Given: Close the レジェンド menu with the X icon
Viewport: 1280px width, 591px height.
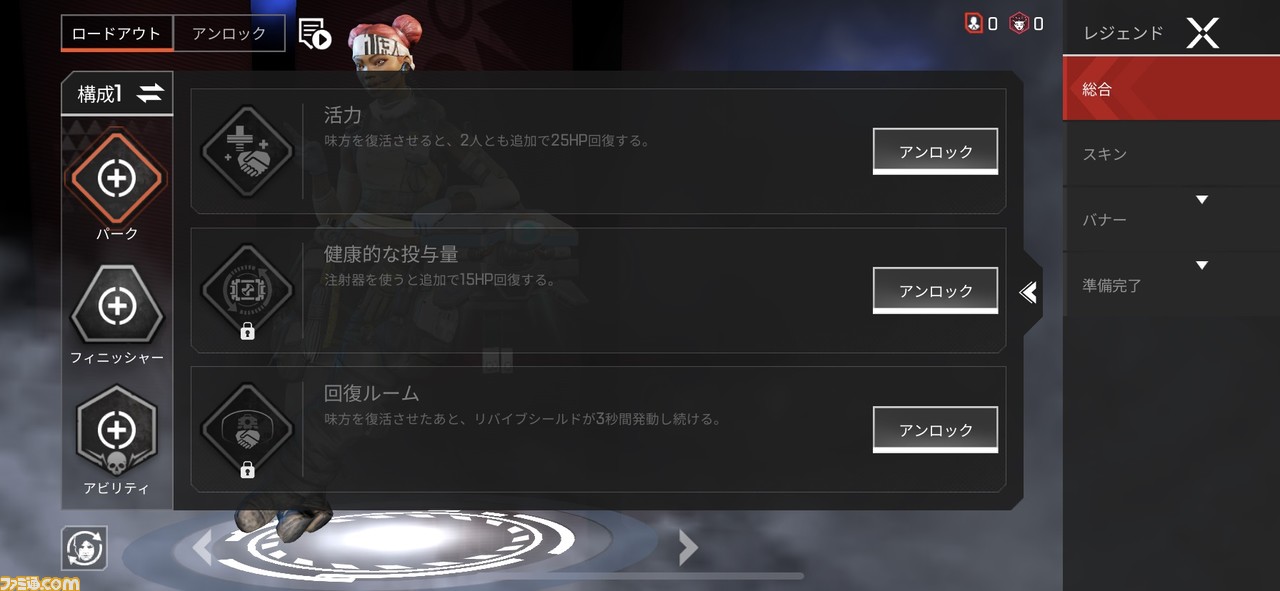Looking at the screenshot, I should [x=1202, y=33].
